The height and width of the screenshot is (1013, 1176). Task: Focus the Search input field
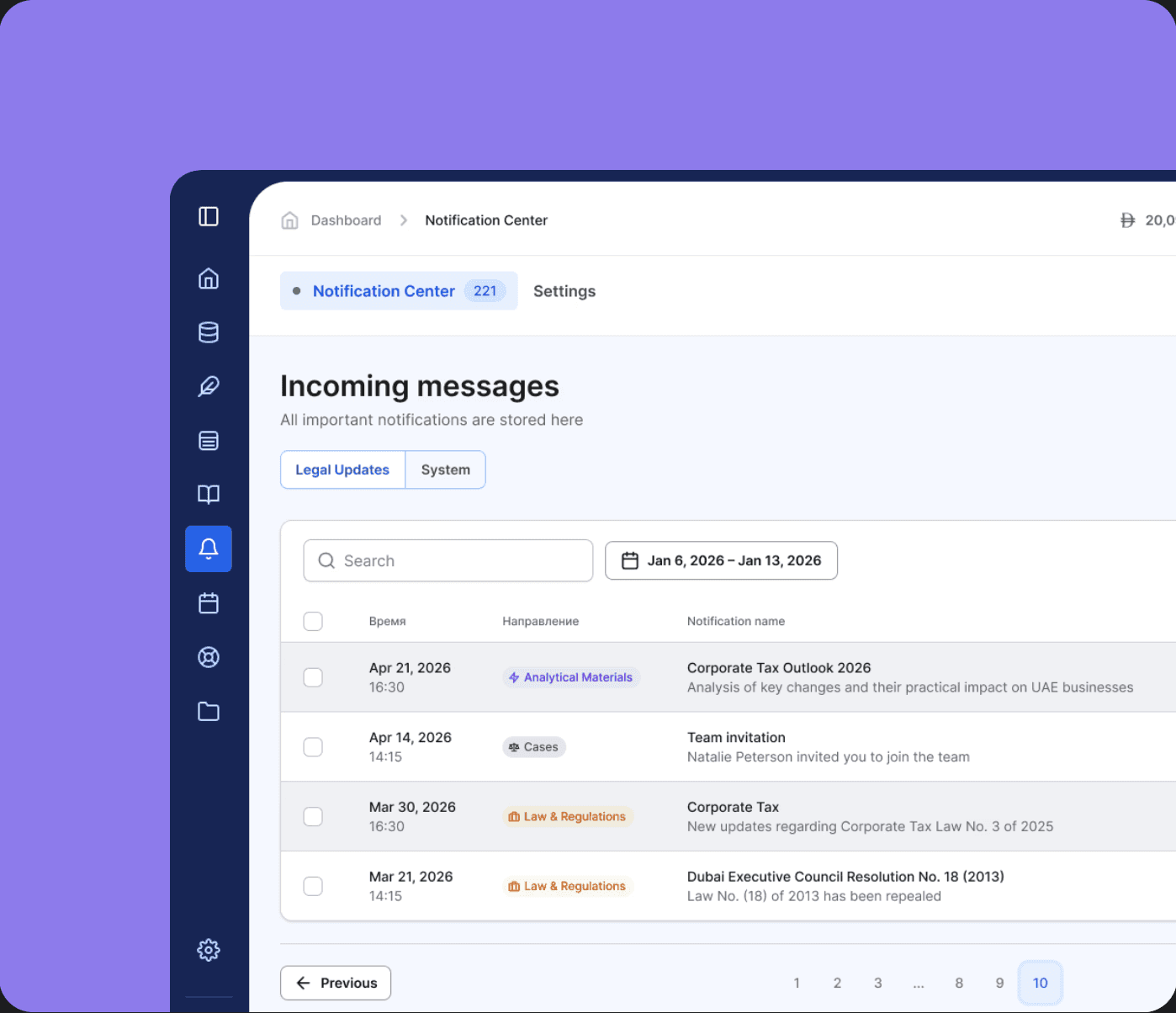point(448,560)
